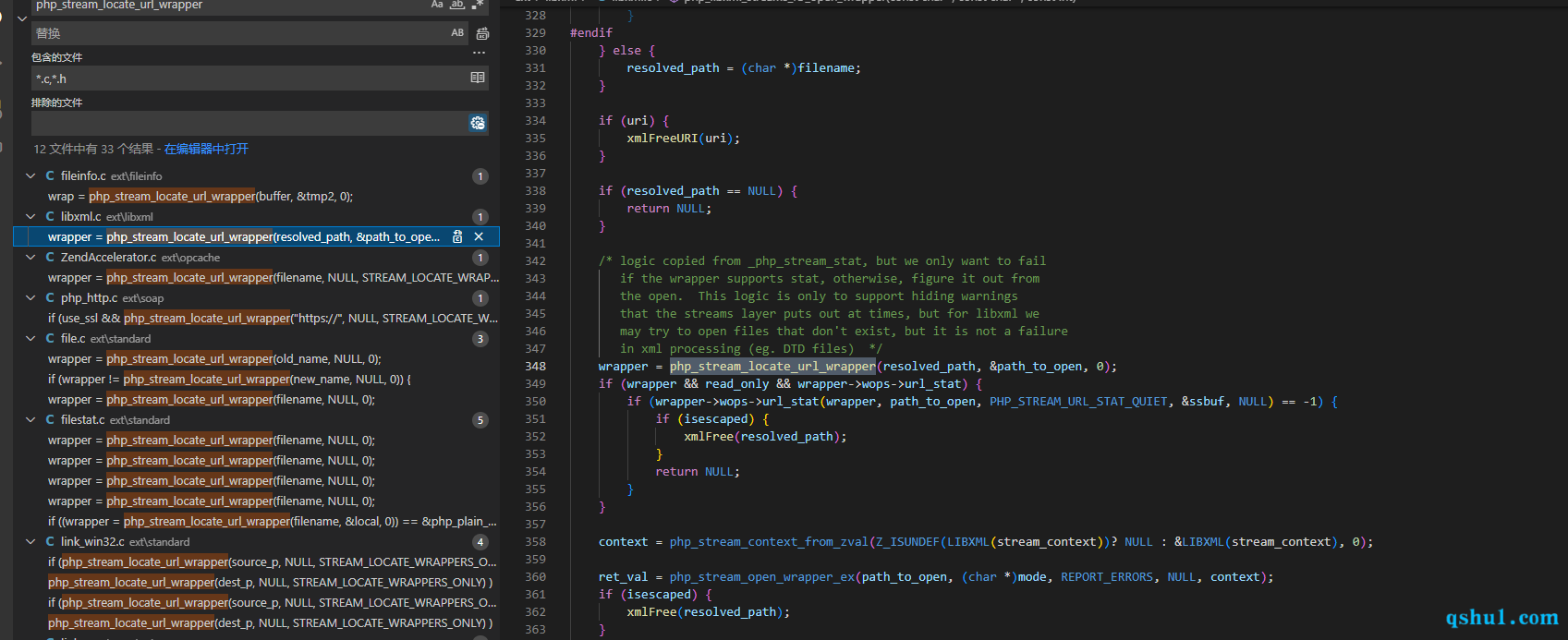Toggle use exclude settings gear icon
The height and width of the screenshot is (640, 1568).
pyautogui.click(x=478, y=123)
